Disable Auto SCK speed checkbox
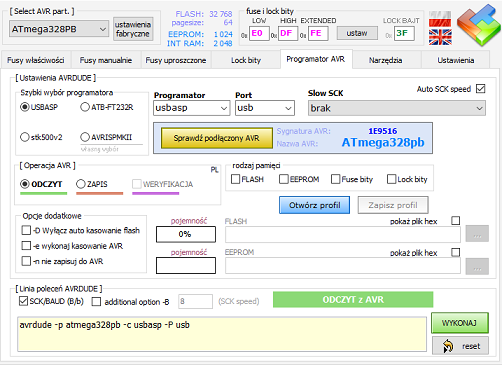 [481, 89]
